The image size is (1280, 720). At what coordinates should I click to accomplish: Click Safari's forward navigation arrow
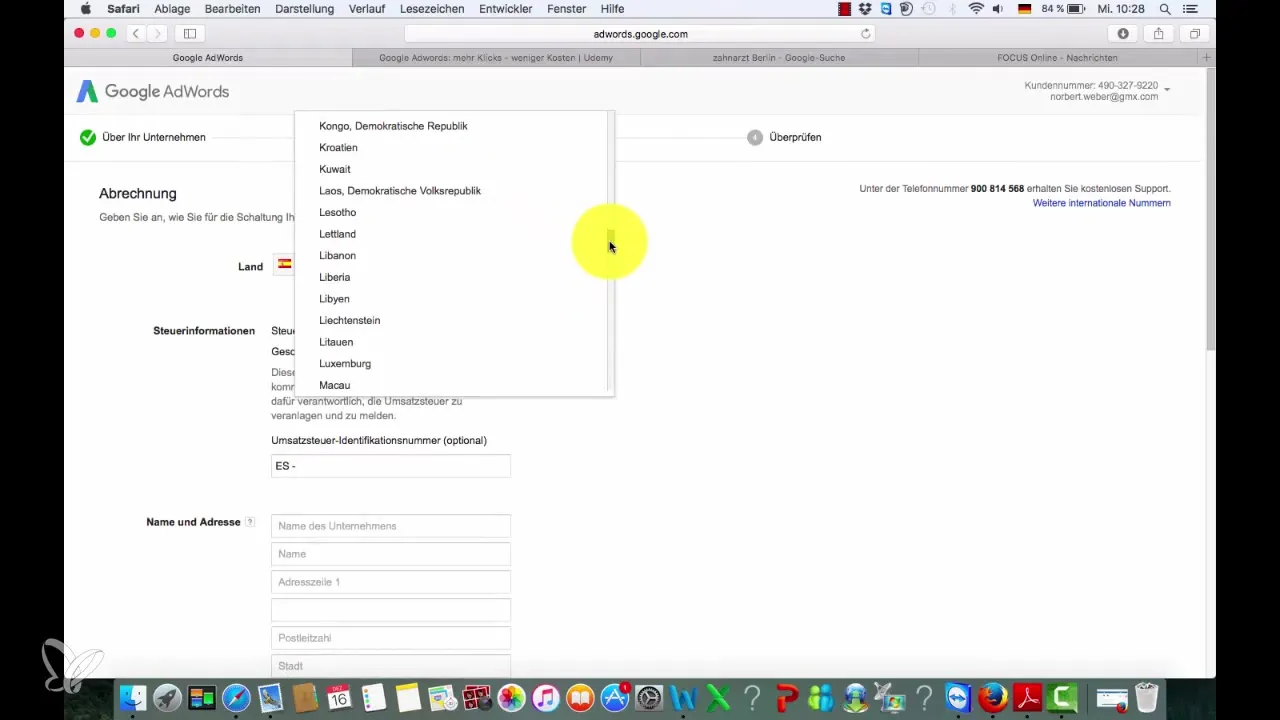157,33
